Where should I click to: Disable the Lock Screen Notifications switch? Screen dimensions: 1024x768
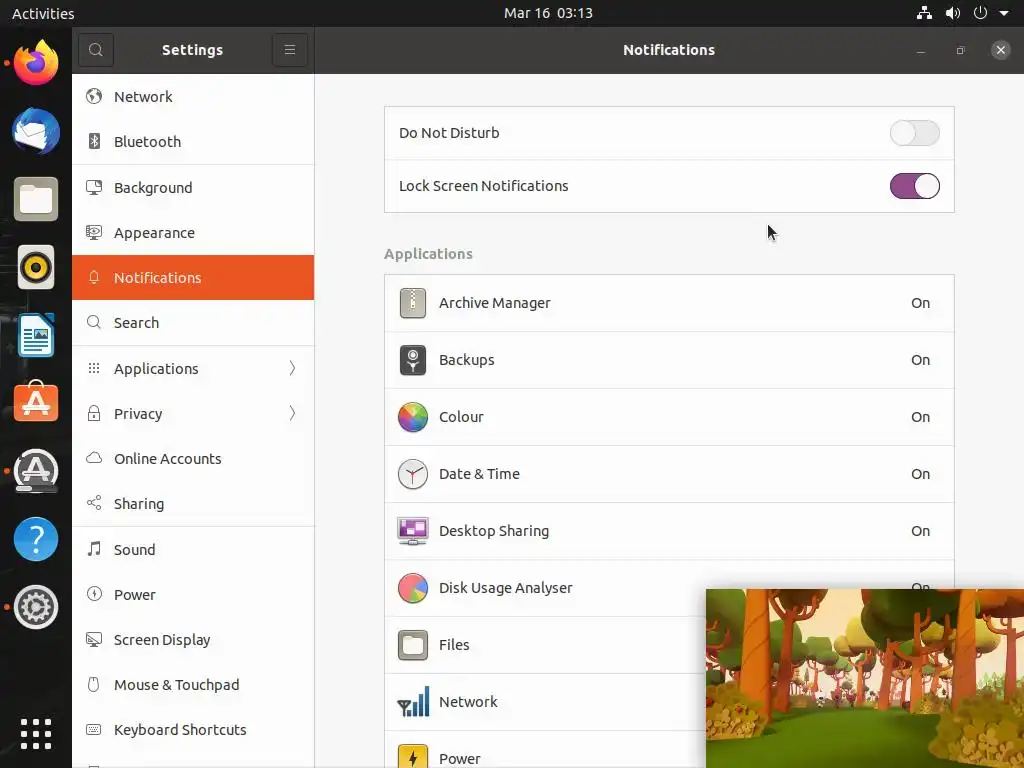click(x=914, y=186)
